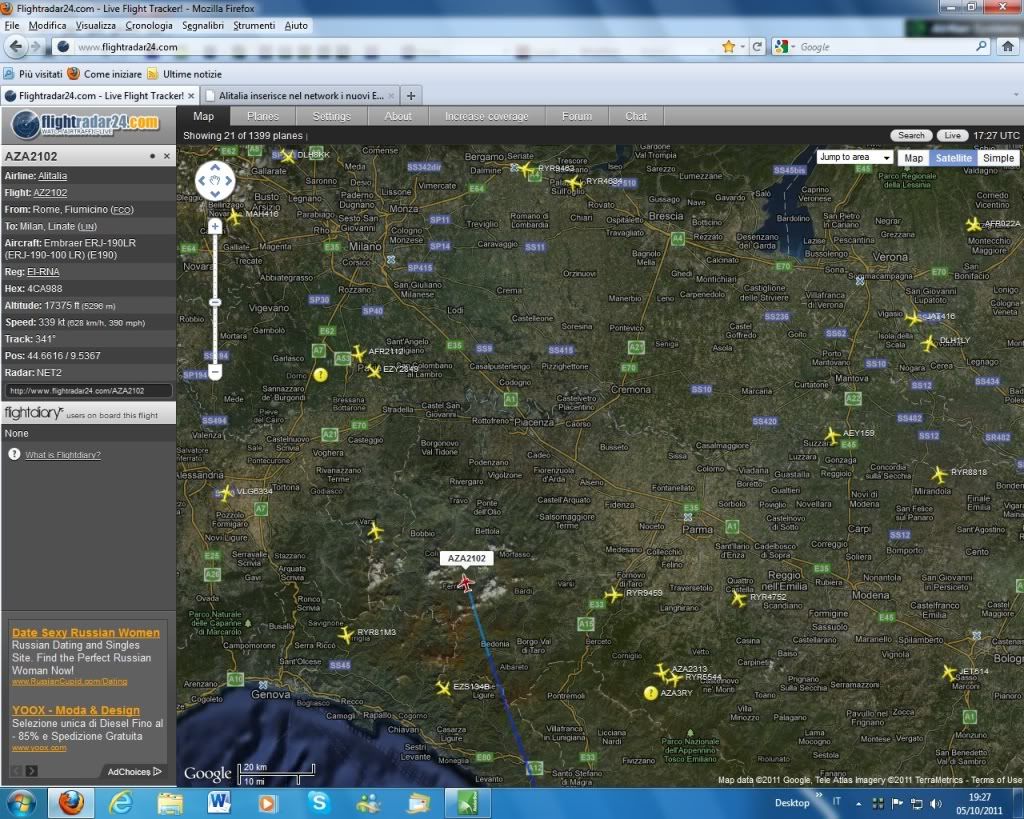
Task: Click the flight URL field in side panel
Action: point(89,391)
